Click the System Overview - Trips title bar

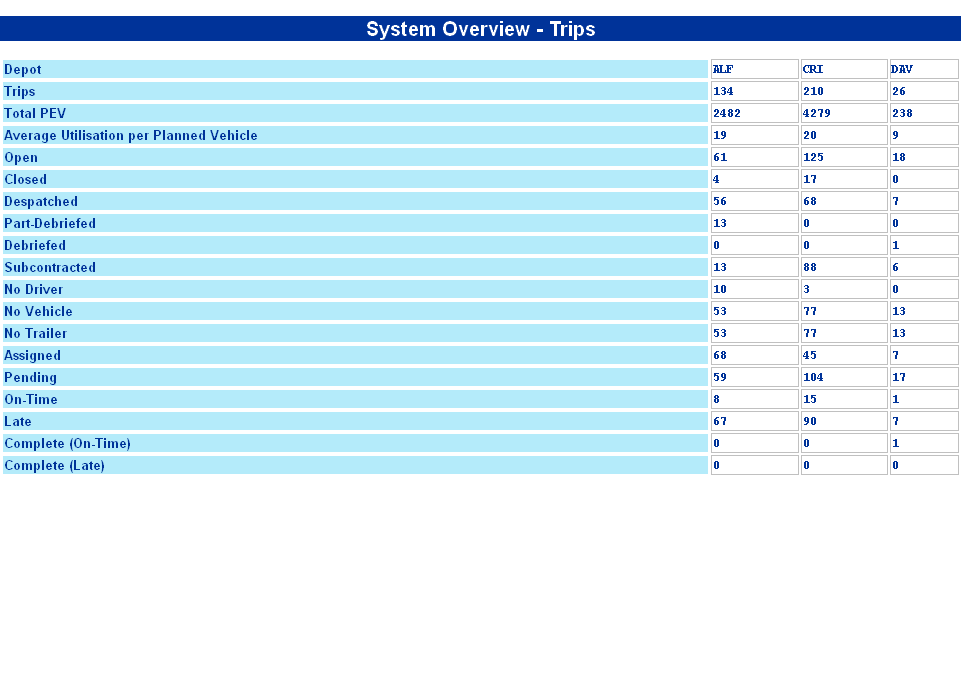(x=480, y=29)
